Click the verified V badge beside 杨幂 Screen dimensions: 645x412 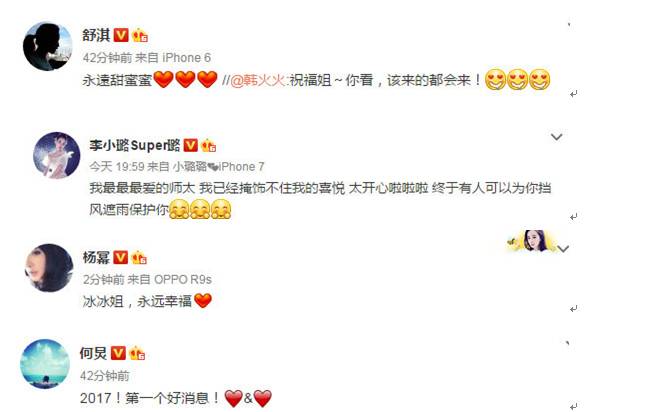click(x=121, y=258)
